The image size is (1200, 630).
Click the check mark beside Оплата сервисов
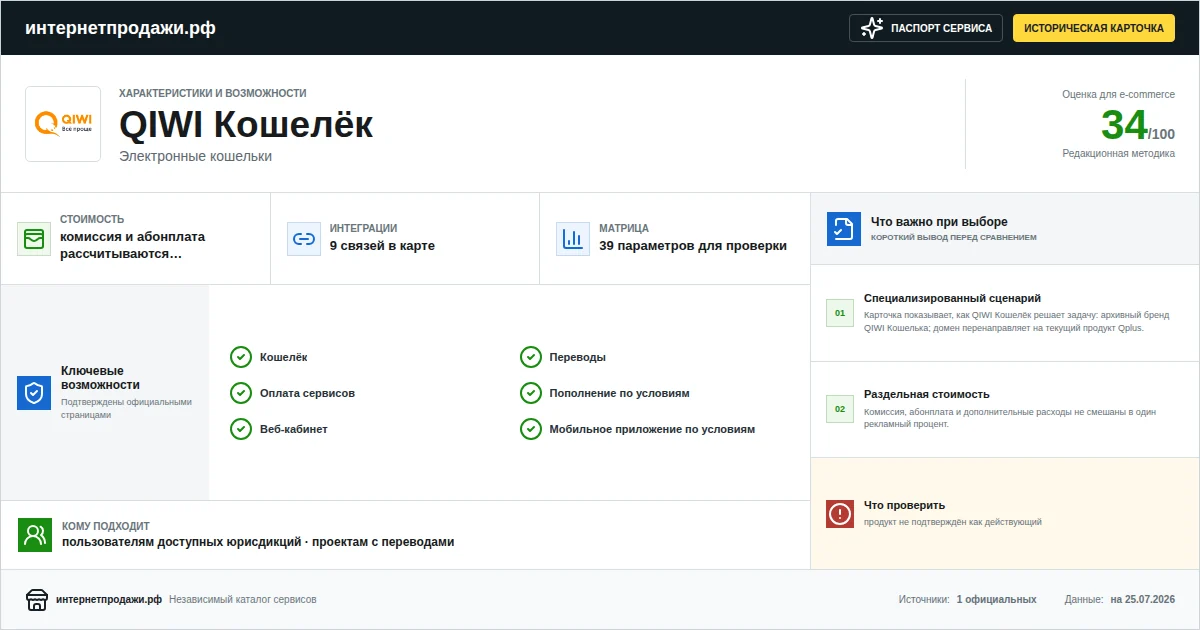(x=241, y=393)
